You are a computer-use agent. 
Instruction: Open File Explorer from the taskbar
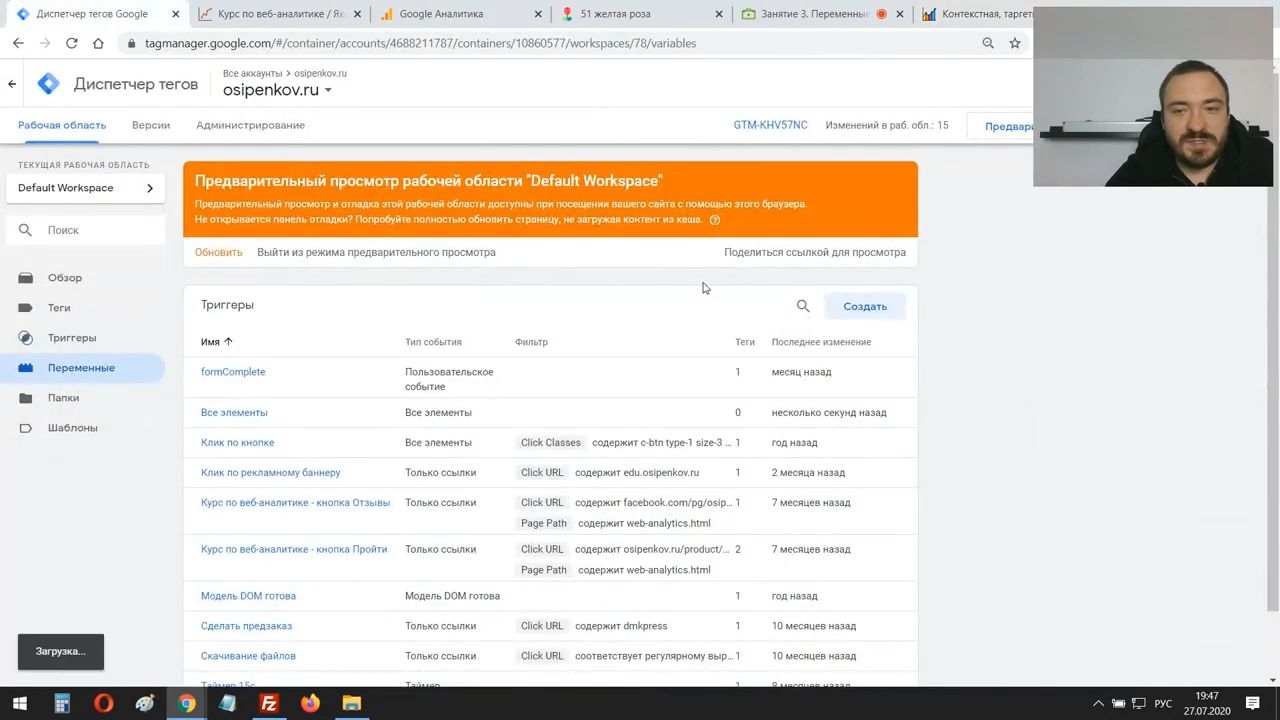point(351,703)
